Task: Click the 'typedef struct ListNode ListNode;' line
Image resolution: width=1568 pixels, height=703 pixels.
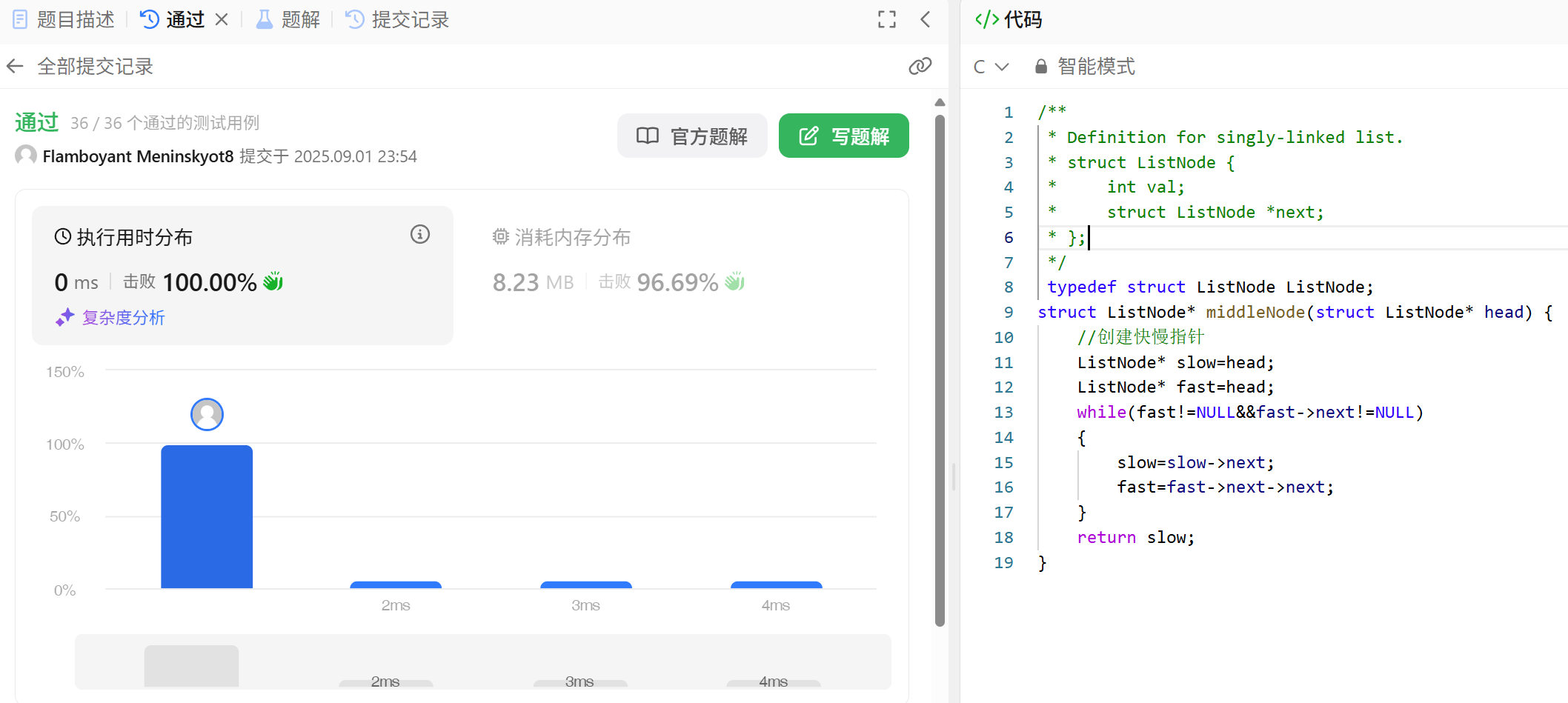Action: click(x=1210, y=287)
